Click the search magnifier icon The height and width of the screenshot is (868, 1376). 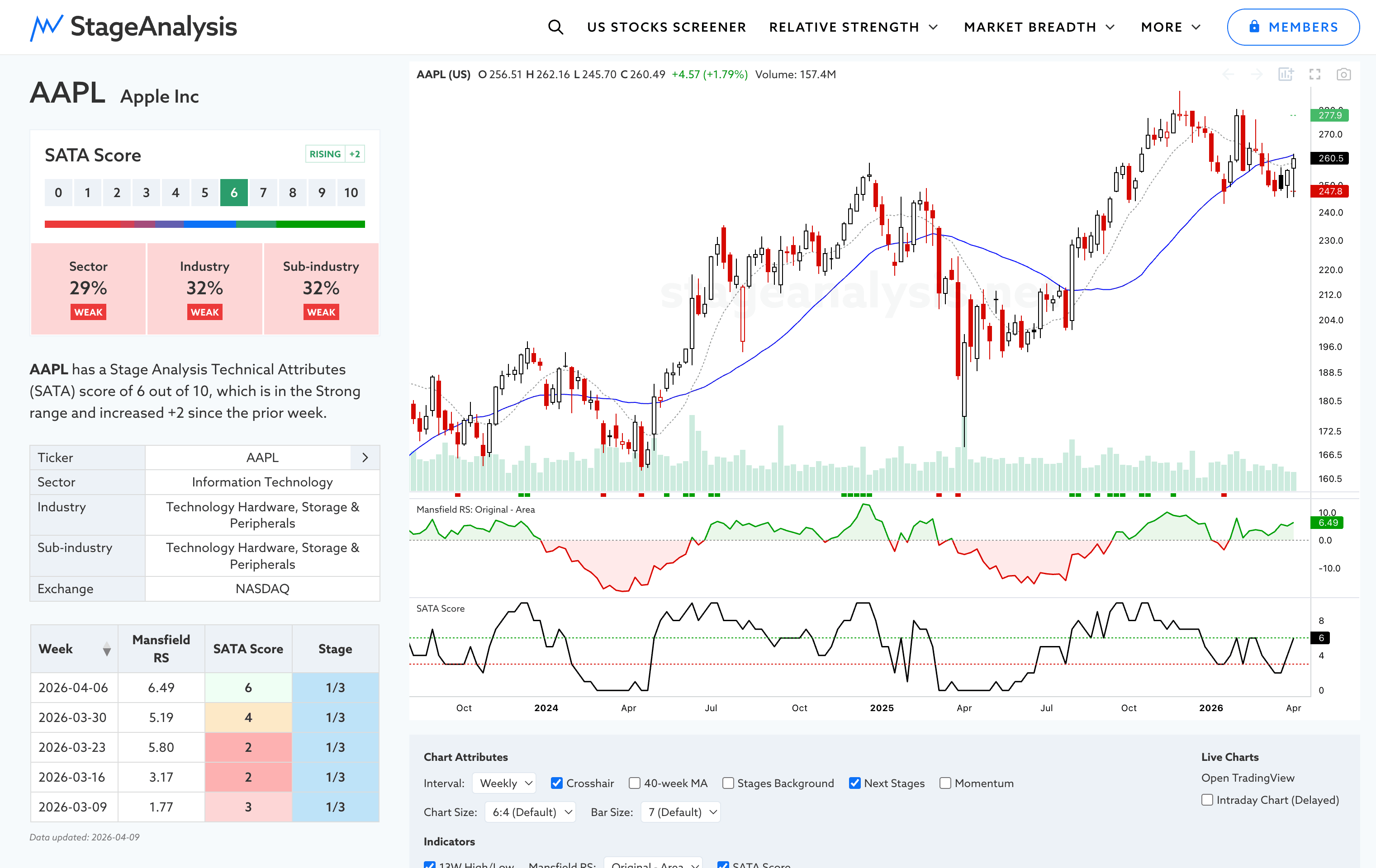point(555,27)
